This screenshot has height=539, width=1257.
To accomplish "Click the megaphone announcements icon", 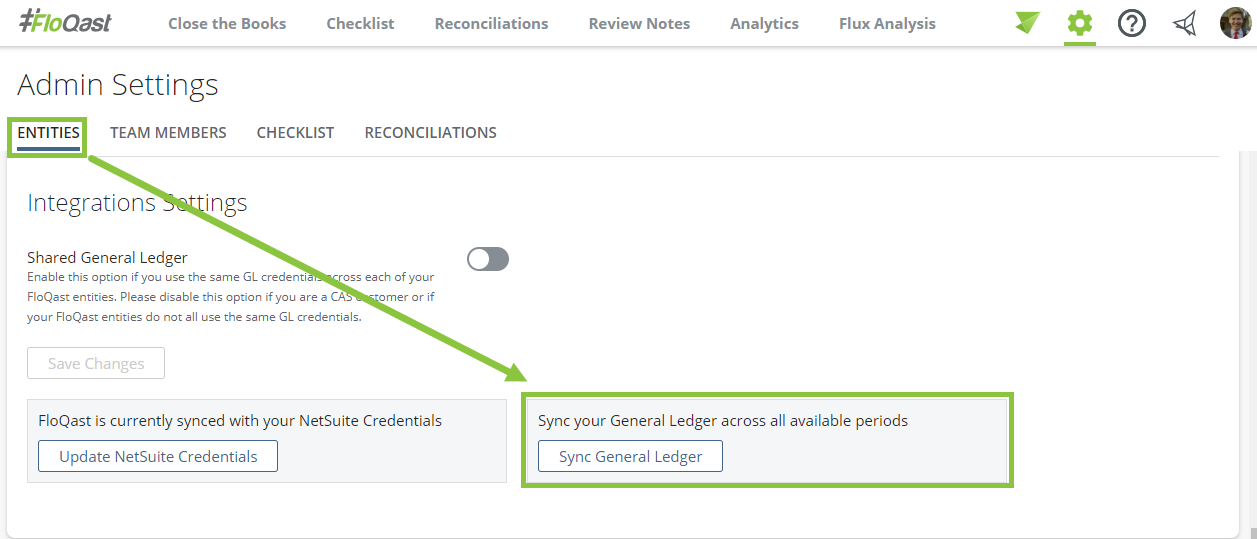I will click(x=1185, y=23).
